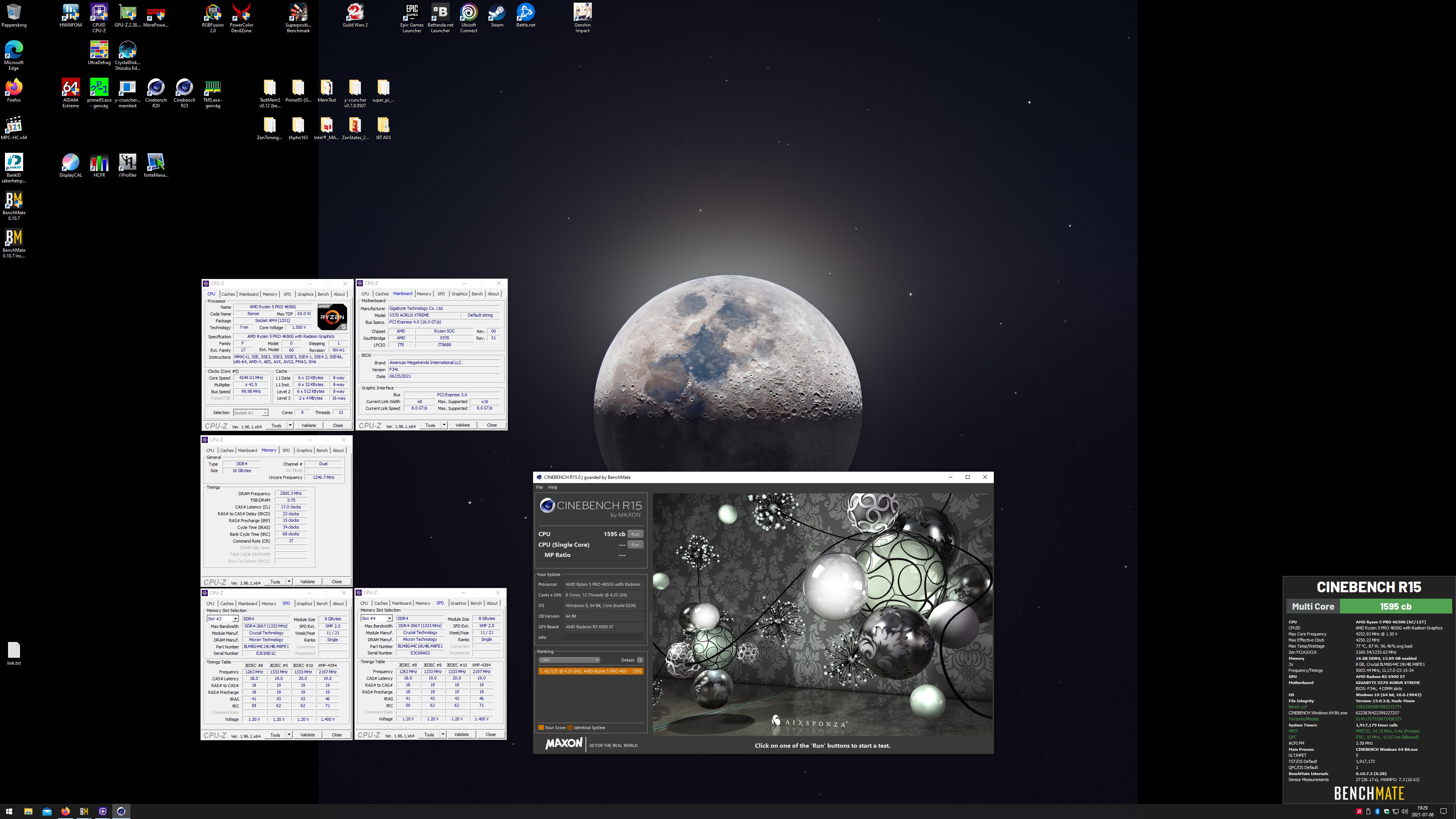The width and height of the screenshot is (1456, 819).
Task: Open the GPU-Z desktop shortcut
Action: 128,15
